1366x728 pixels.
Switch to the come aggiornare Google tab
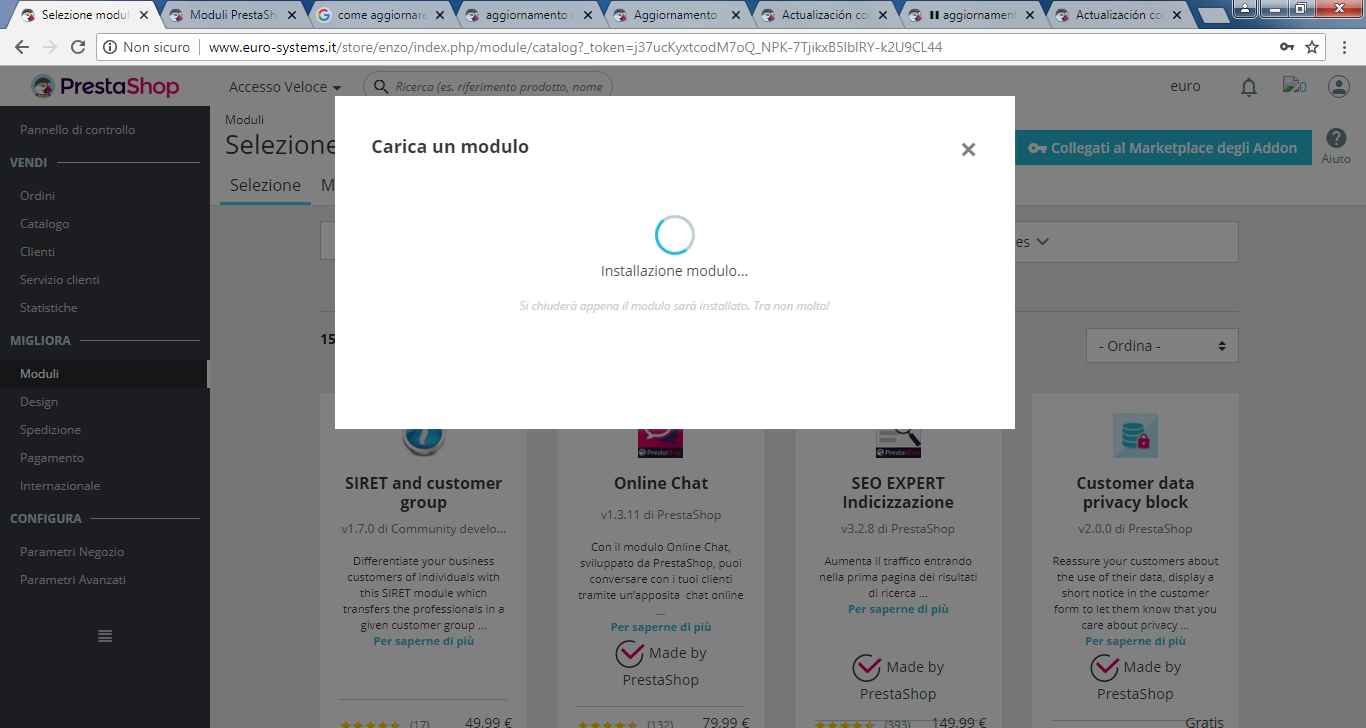pos(380,15)
